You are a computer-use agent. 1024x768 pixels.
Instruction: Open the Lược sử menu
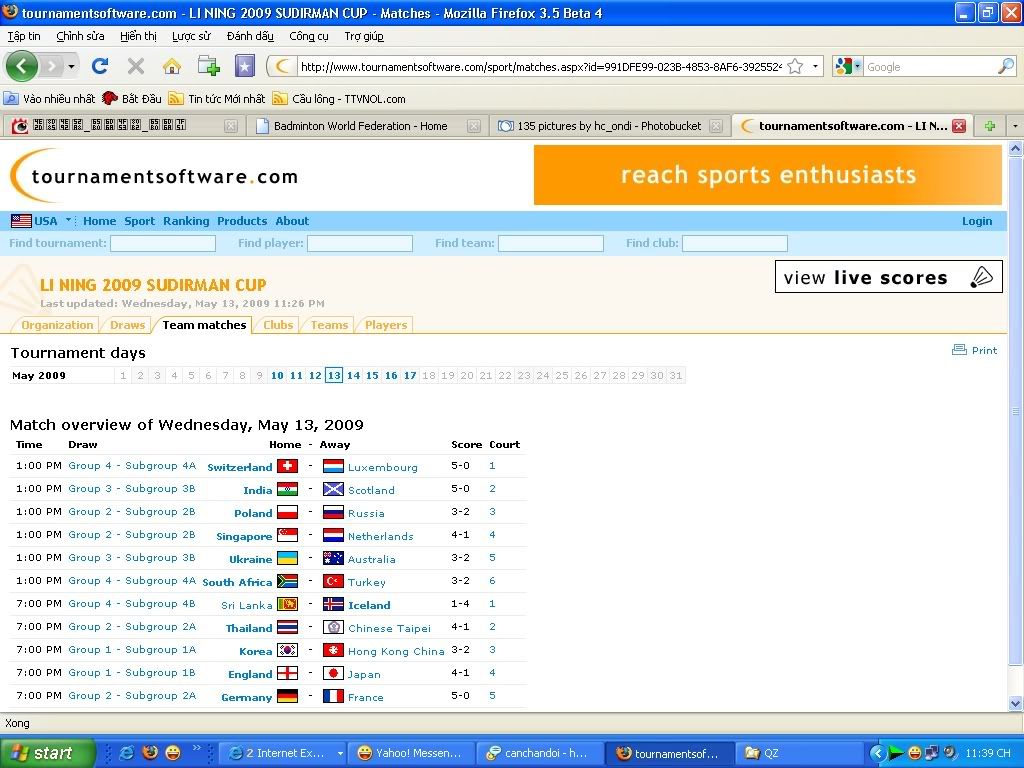point(191,36)
